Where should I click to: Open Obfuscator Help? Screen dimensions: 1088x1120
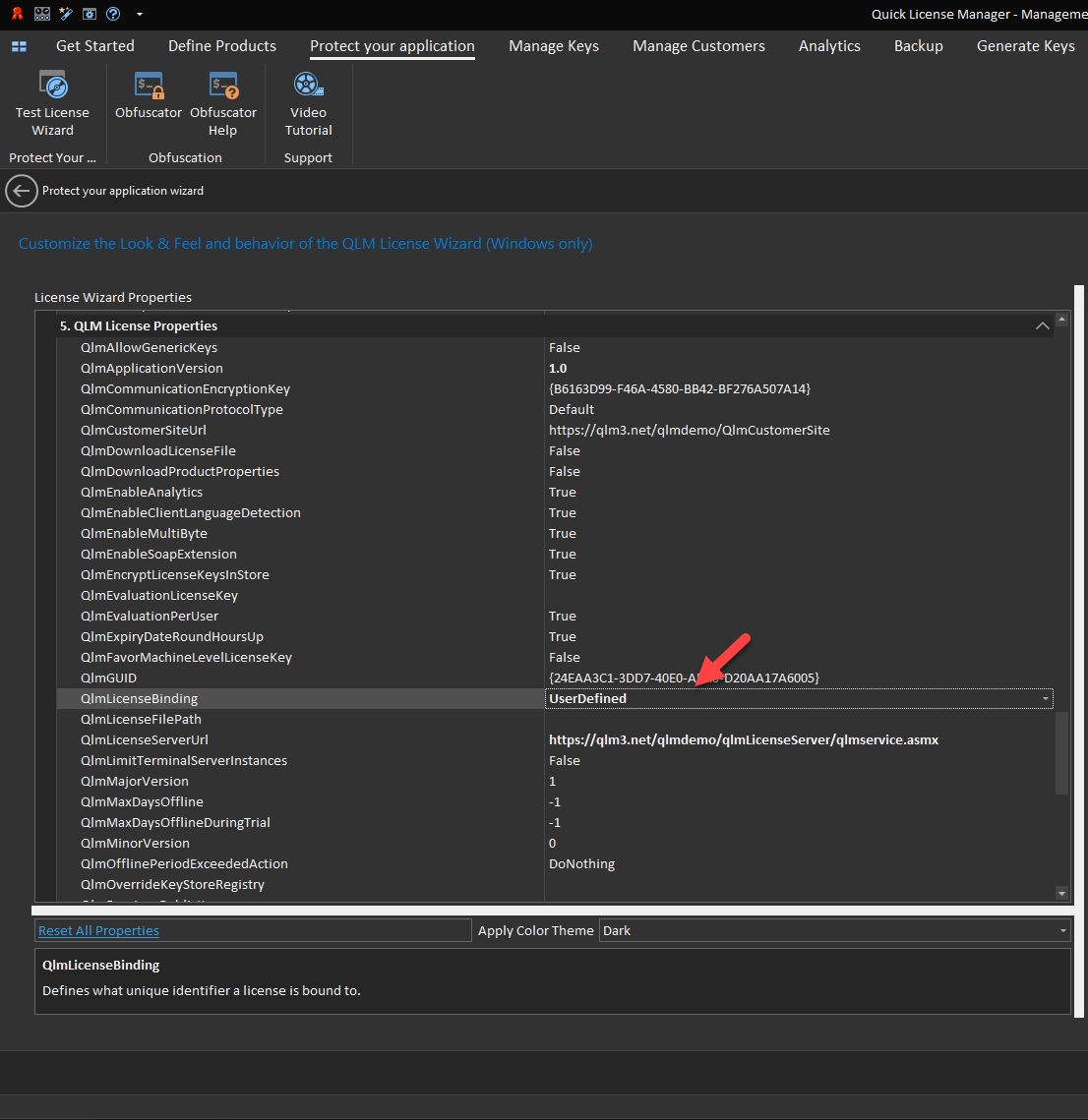click(x=223, y=104)
